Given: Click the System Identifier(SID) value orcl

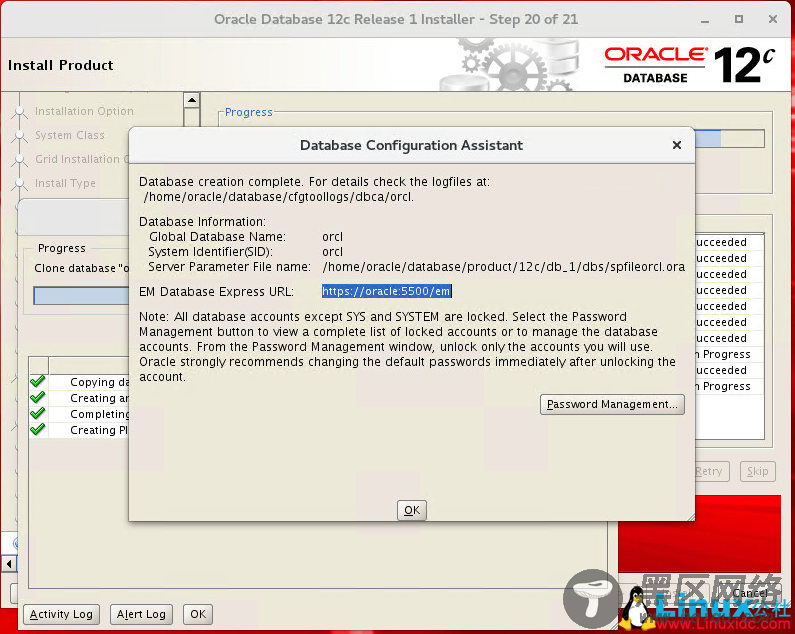Looking at the screenshot, I should [x=333, y=252].
